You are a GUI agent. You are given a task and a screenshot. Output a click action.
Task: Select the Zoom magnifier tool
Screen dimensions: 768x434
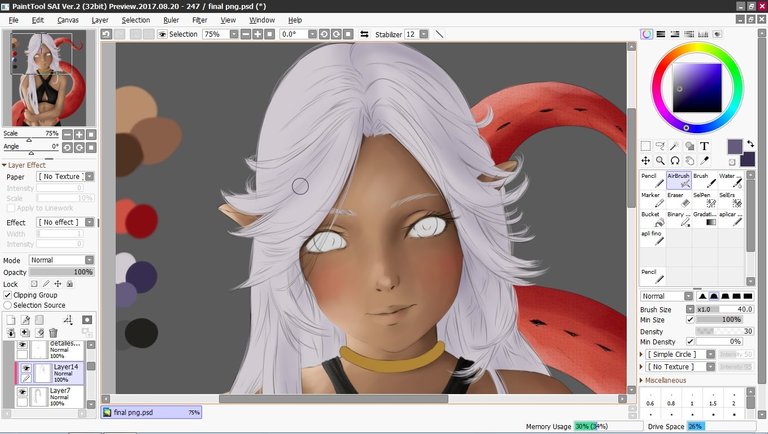[x=660, y=161]
